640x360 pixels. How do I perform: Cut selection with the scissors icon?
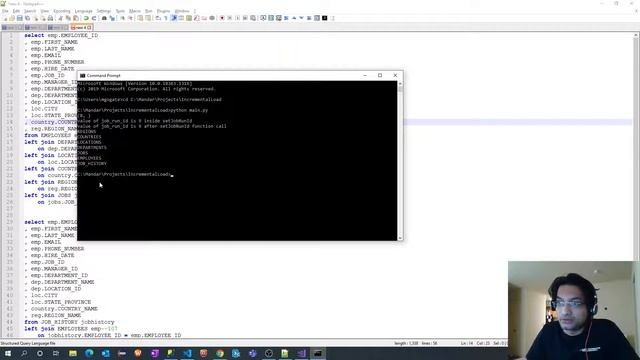coord(61,18)
